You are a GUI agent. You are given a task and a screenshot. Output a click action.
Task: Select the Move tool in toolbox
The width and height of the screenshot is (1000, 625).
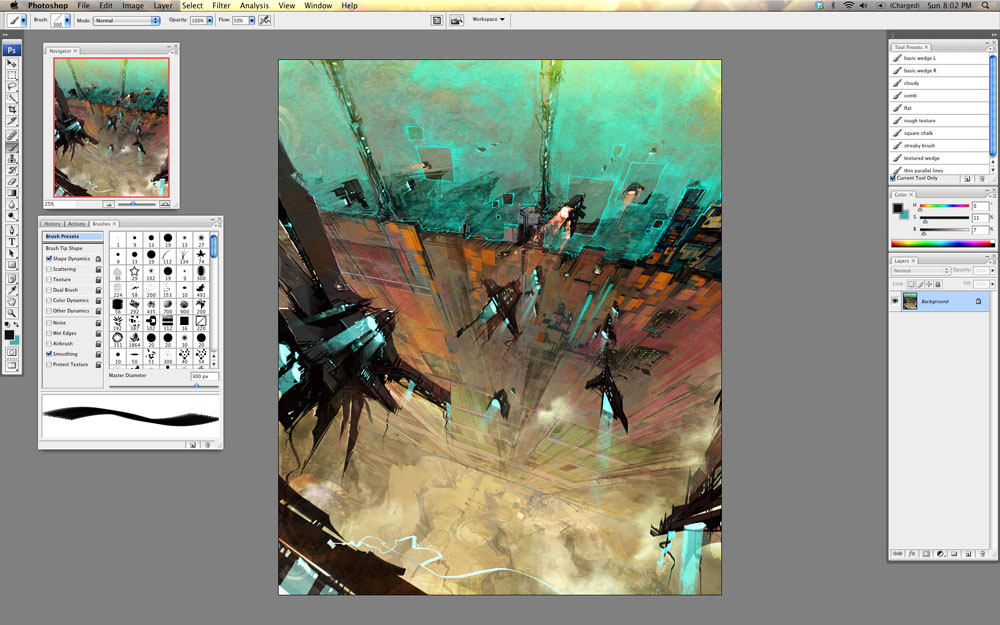point(11,63)
